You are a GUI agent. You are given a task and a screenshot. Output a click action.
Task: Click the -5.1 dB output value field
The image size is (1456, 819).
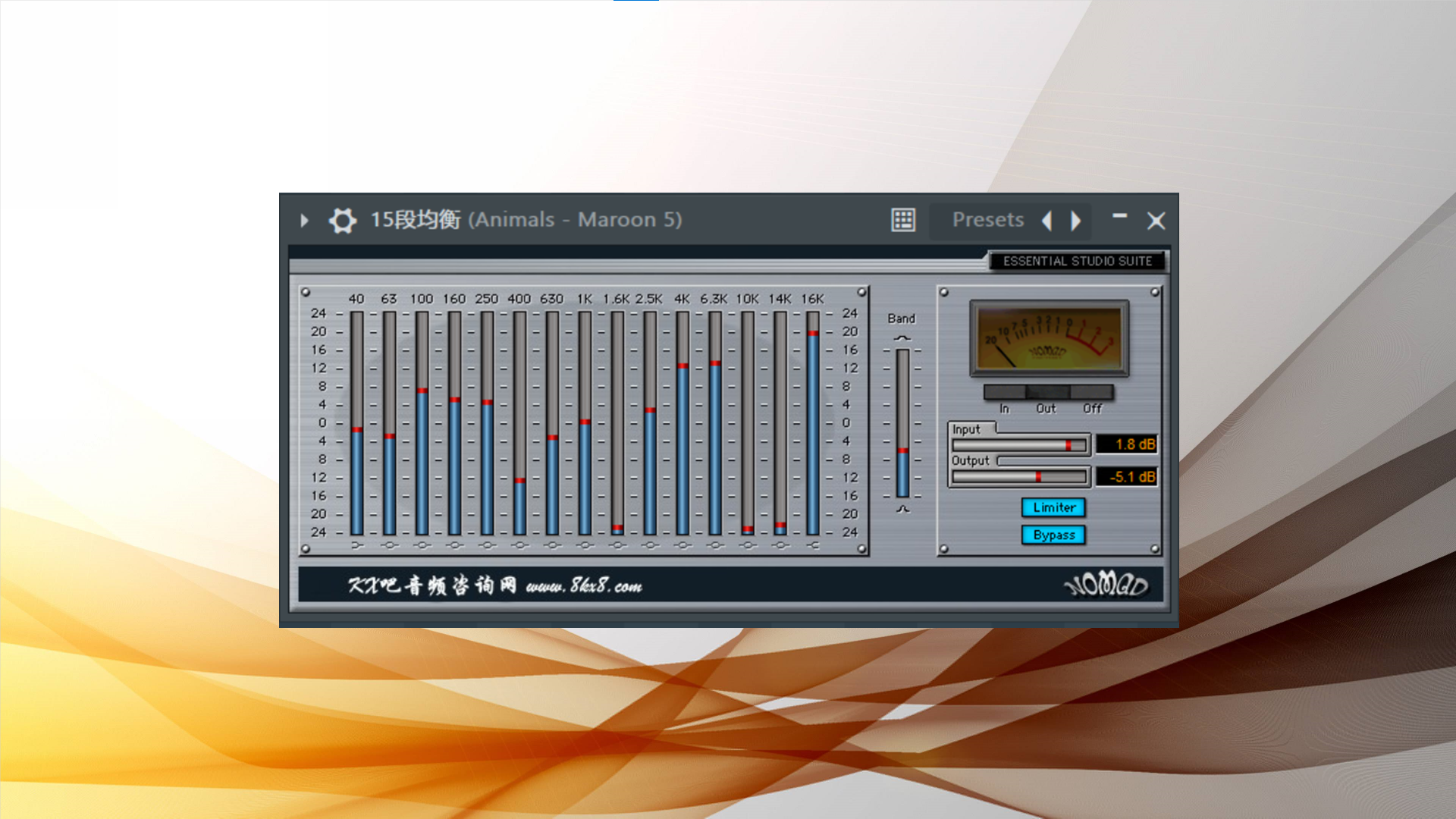click(1128, 476)
